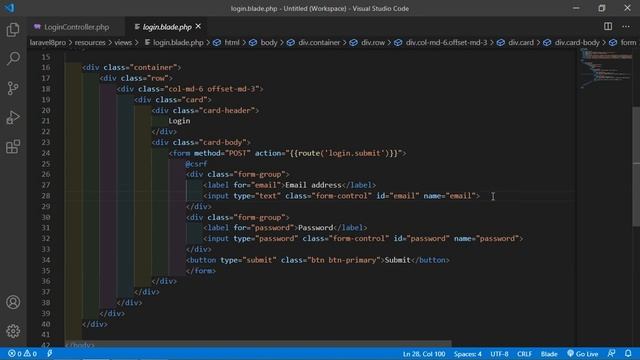Click the div.container breadcrumb
This screenshot has height=360, width=640.
point(314,42)
